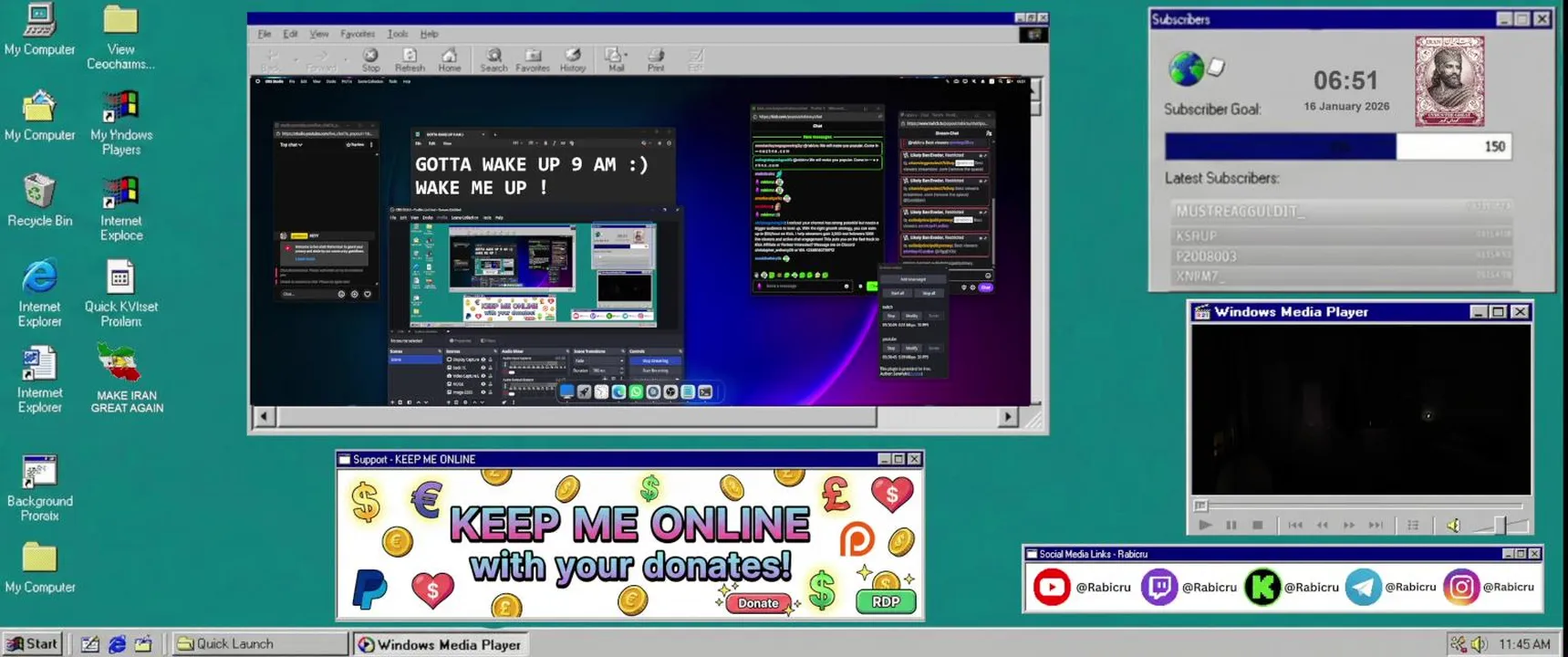Viewport: 1568px width, 657px height.
Task: Click the volume icon in the system tray
Action: tap(1479, 644)
